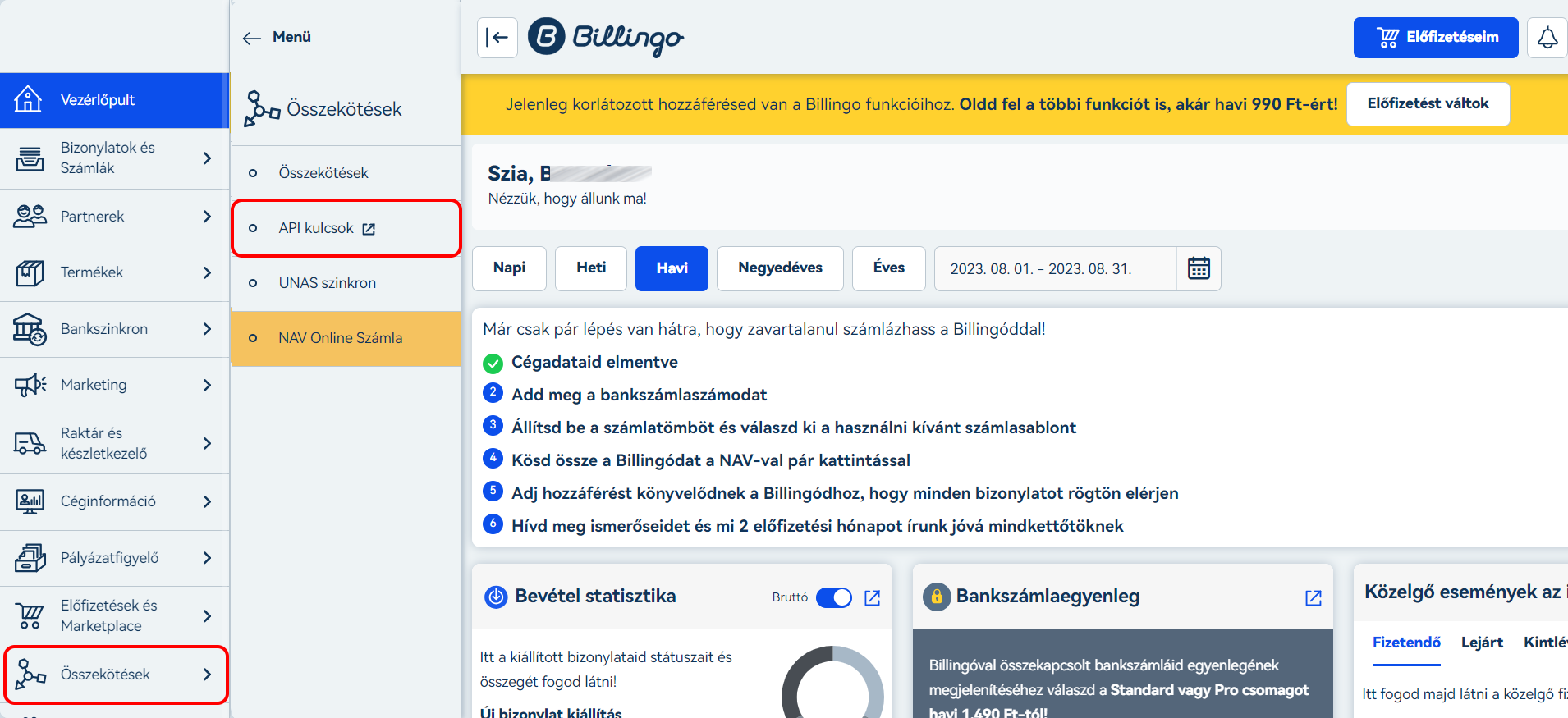Open Bankszámlaegyenleg external link icon
Image resolution: width=1568 pixels, height=718 pixels.
click(1314, 597)
